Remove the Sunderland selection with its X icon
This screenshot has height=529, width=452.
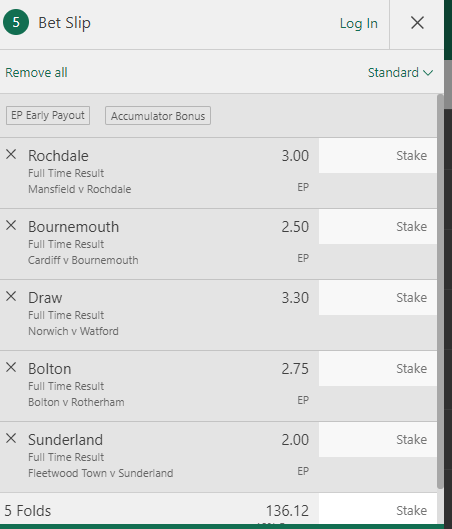click(11, 439)
